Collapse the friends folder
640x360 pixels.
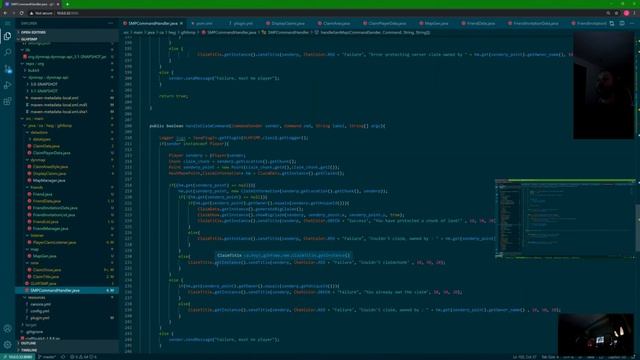pyautogui.click(x=67, y=187)
